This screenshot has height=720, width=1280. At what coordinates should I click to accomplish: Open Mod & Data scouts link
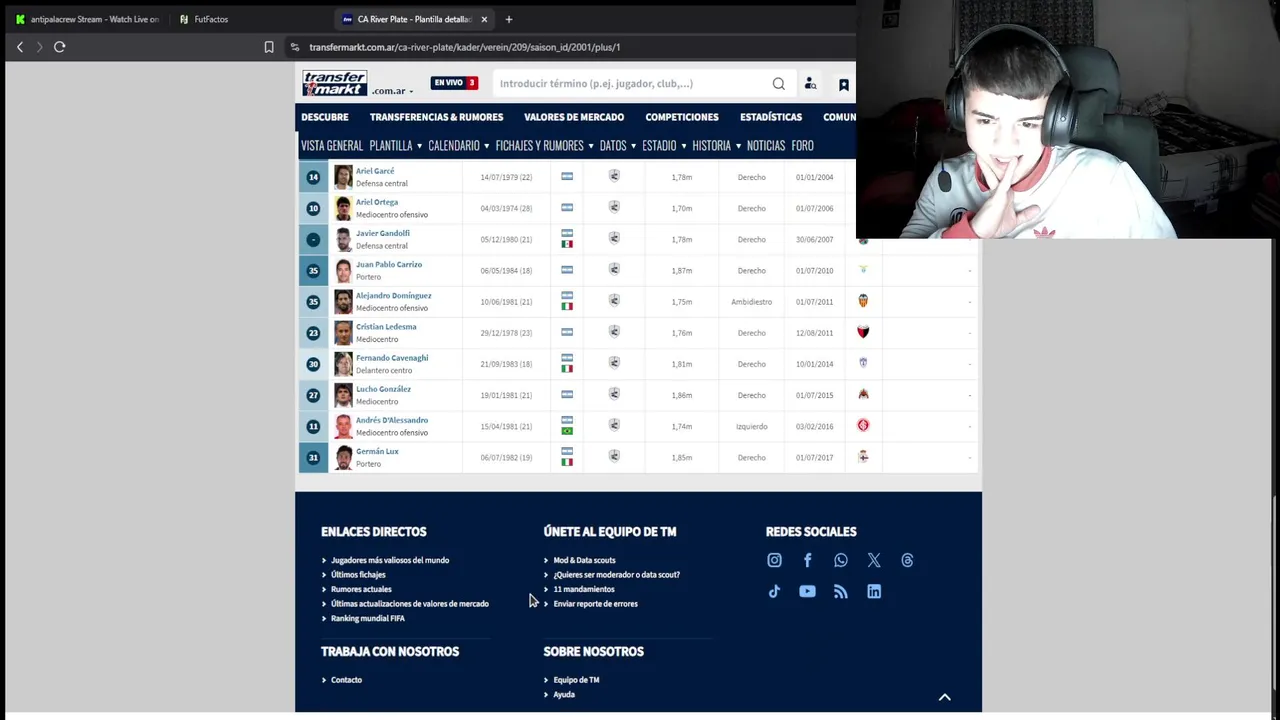[x=584, y=560]
